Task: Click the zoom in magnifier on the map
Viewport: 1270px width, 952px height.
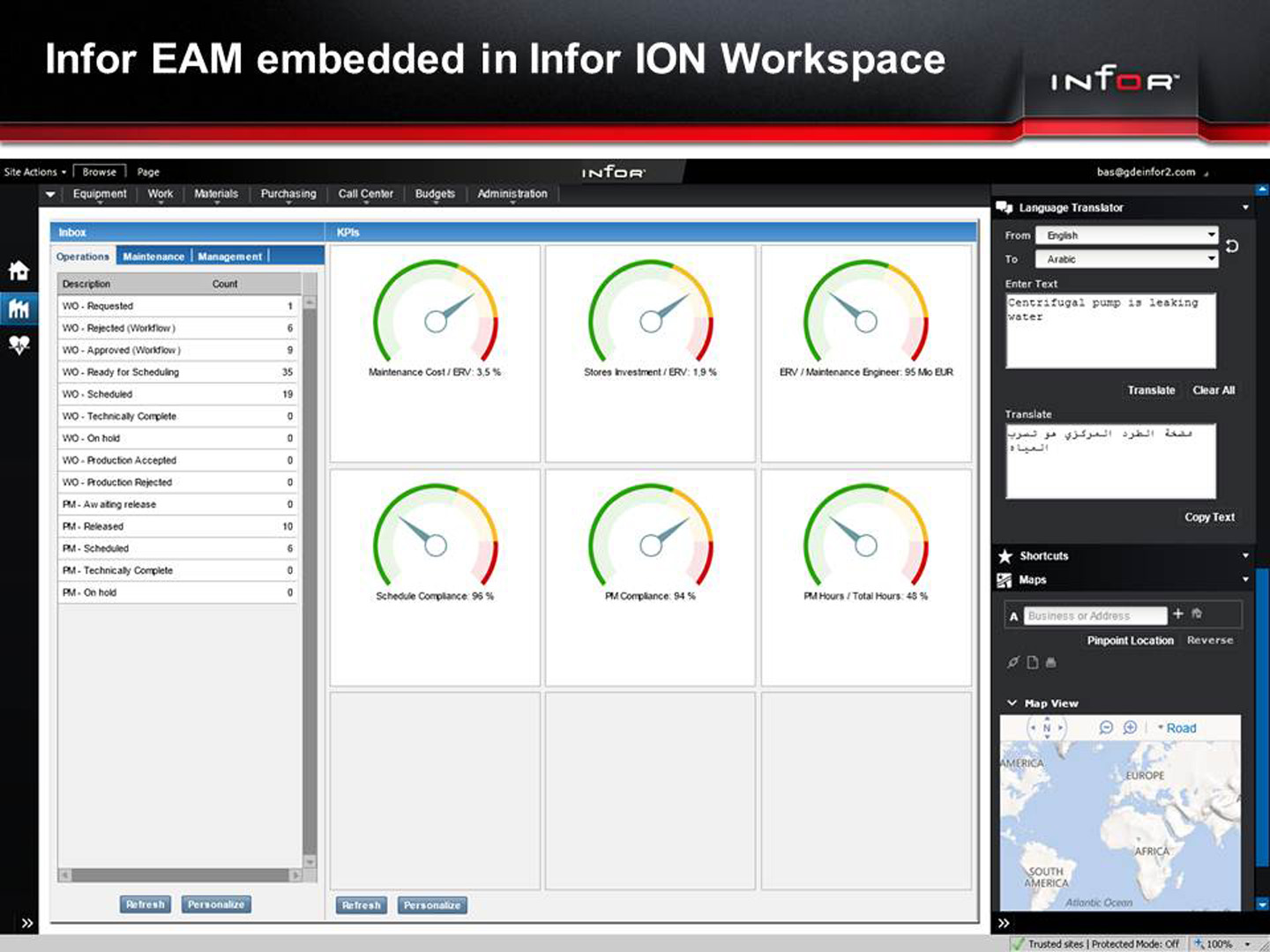Action: pos(1131,727)
